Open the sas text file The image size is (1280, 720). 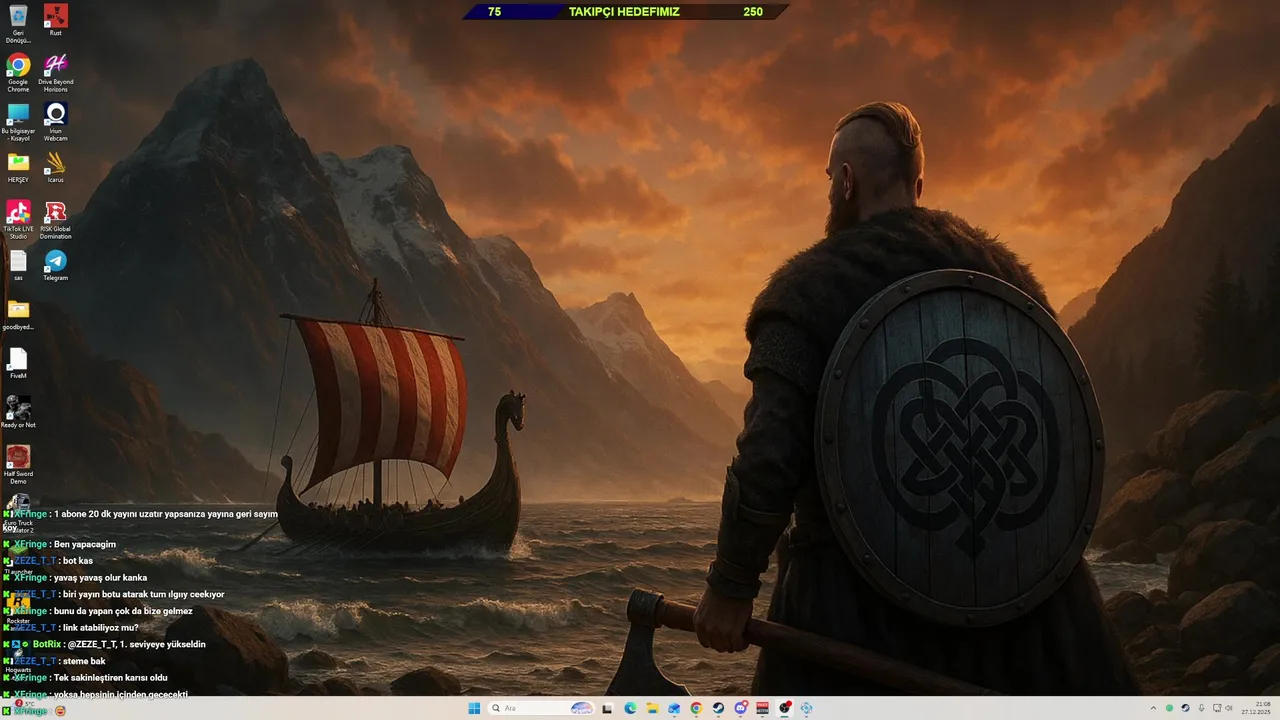(x=18, y=265)
